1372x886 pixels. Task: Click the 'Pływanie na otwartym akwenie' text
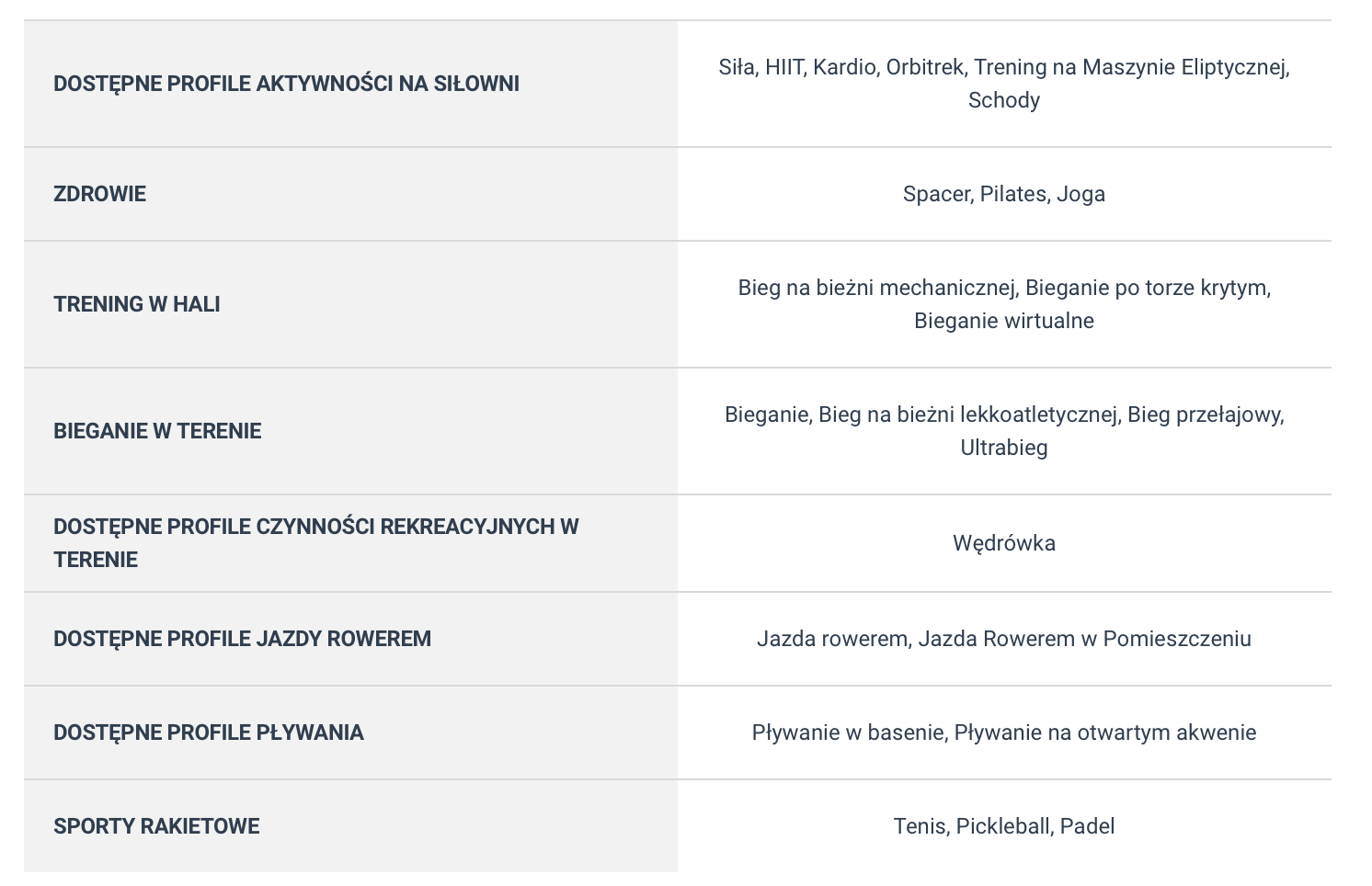(1105, 733)
